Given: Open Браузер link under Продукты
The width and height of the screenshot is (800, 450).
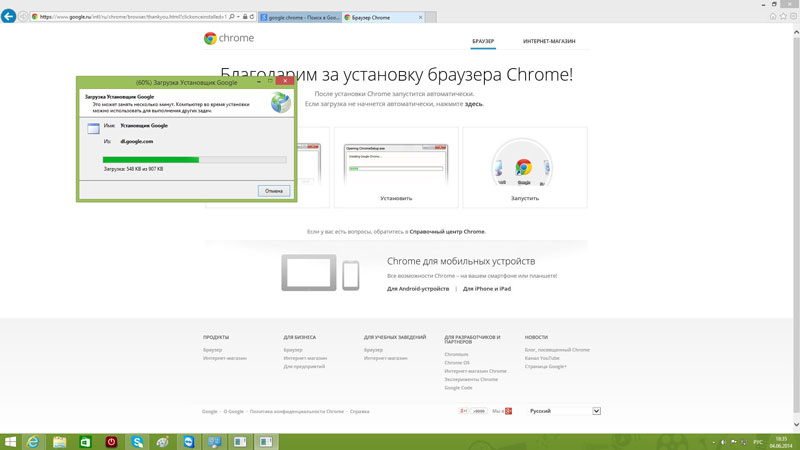Looking at the screenshot, I should tap(212, 350).
